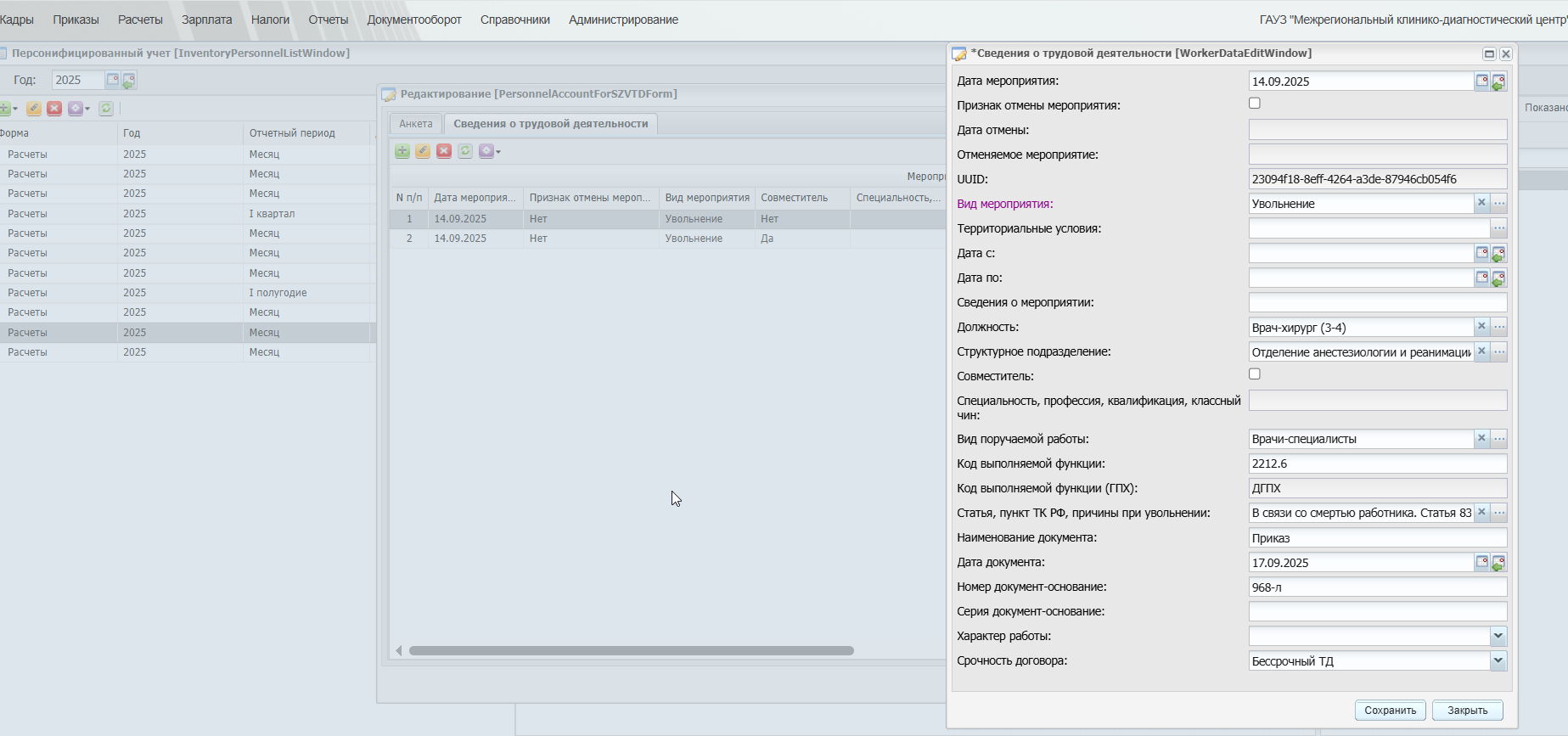Open lookup for Статья ТК РФ dismissal reason

(x=1499, y=513)
